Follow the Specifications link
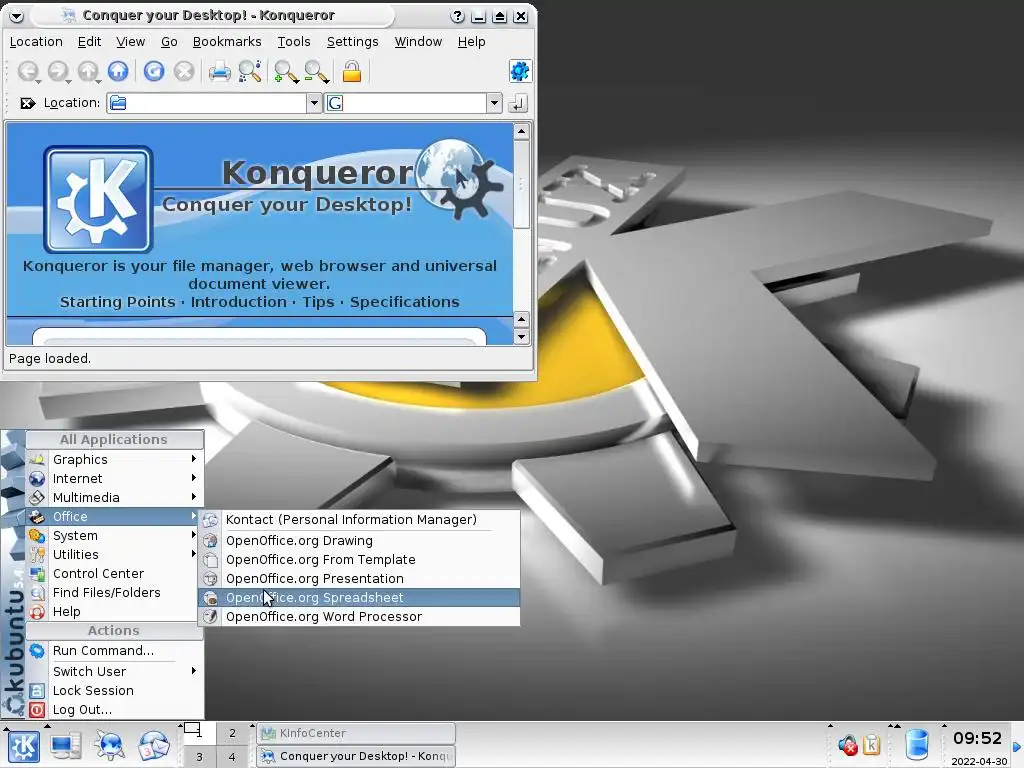This screenshot has height=768, width=1024. pyautogui.click(x=404, y=302)
